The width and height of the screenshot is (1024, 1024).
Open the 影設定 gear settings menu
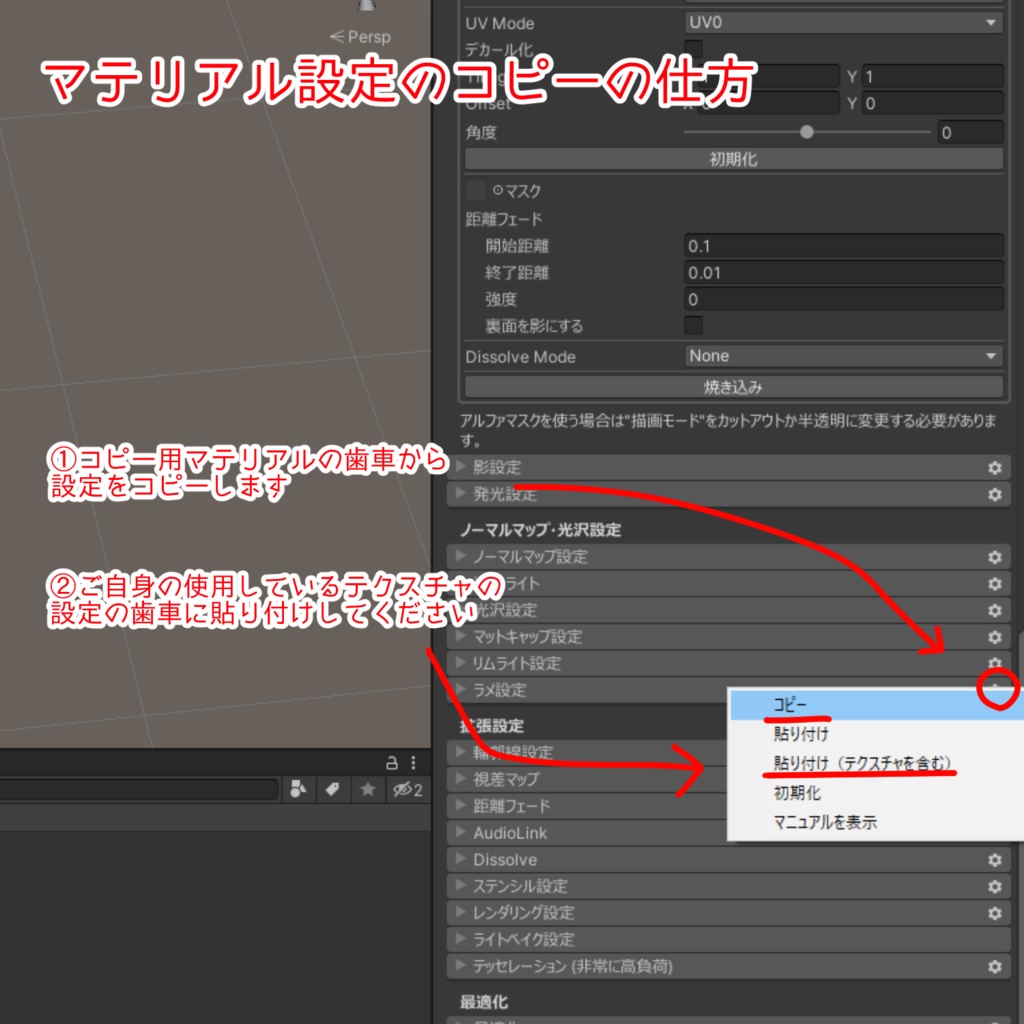994,467
